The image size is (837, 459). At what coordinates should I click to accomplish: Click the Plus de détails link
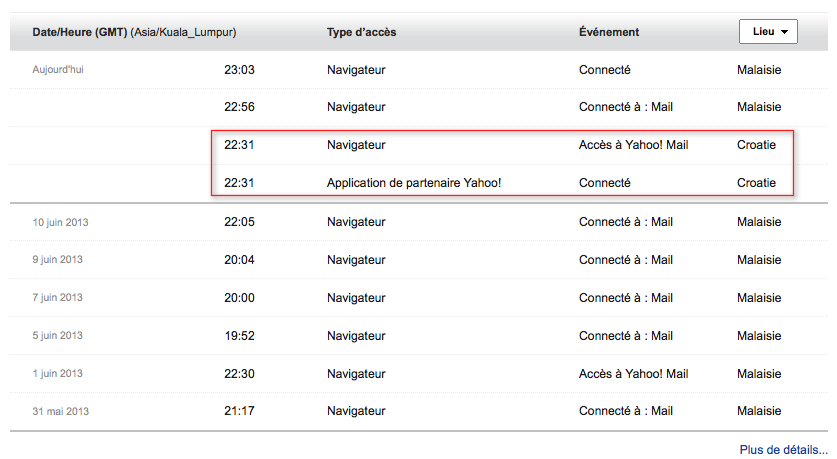pyautogui.click(x=783, y=449)
